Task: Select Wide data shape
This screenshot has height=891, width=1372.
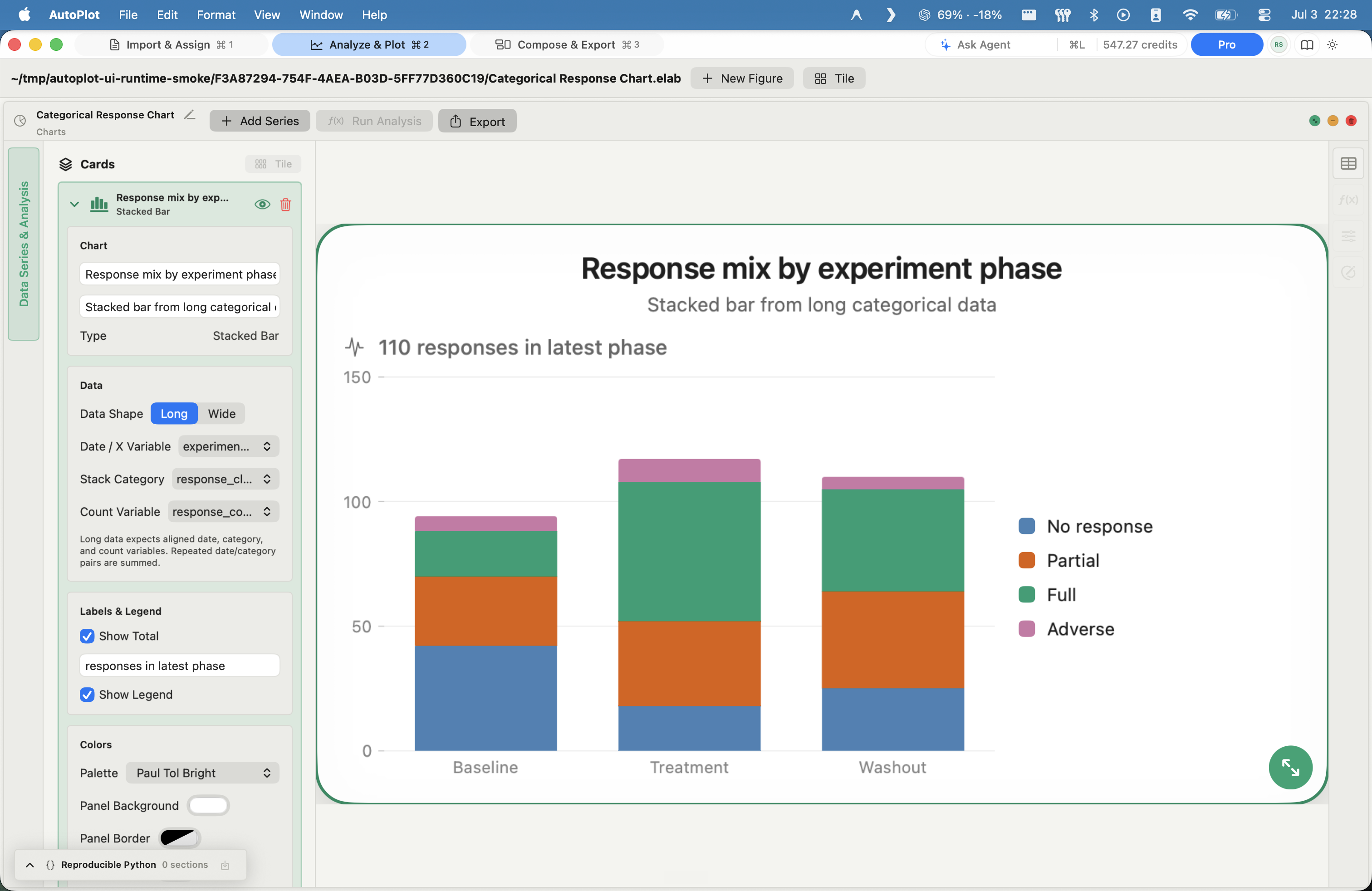Action: click(x=222, y=414)
